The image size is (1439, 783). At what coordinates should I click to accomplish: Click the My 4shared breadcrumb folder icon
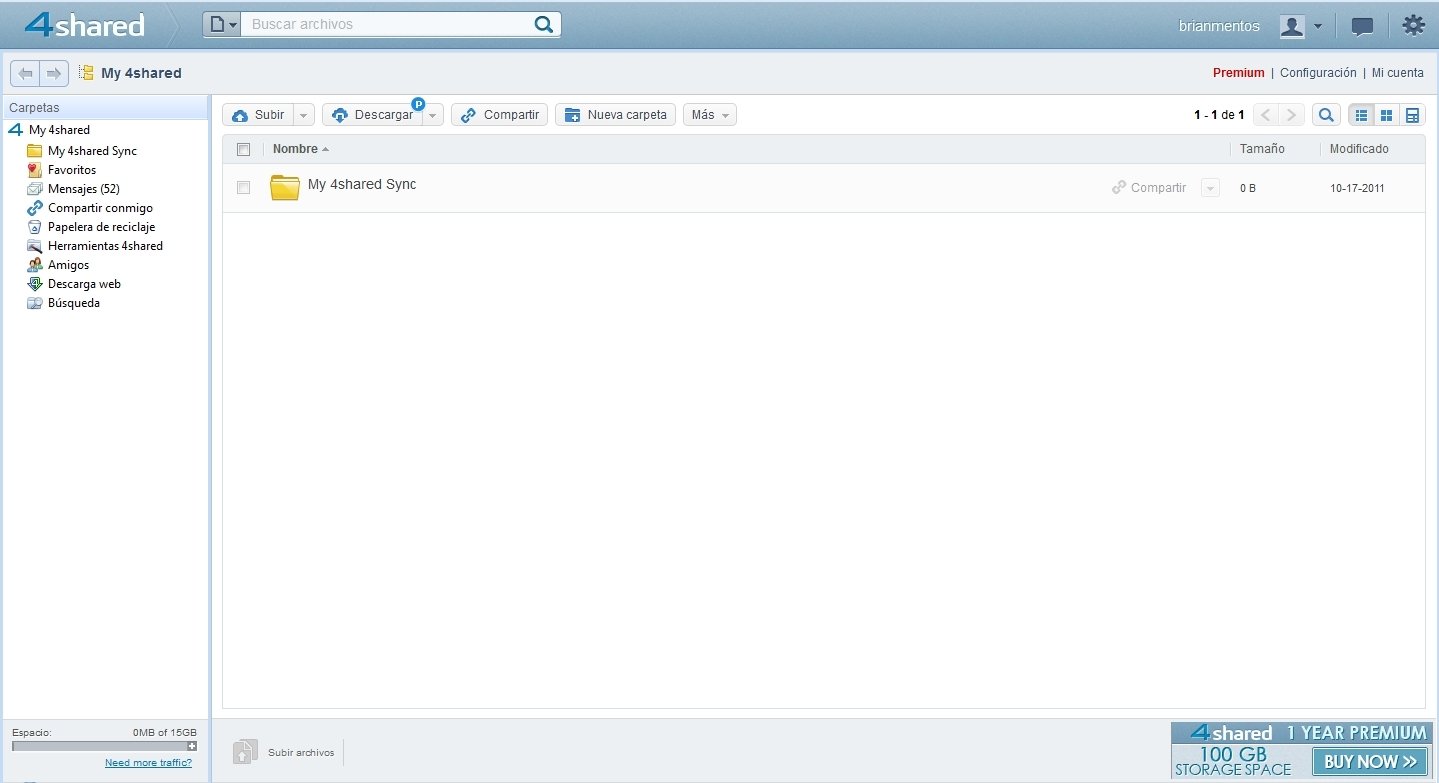(x=86, y=73)
